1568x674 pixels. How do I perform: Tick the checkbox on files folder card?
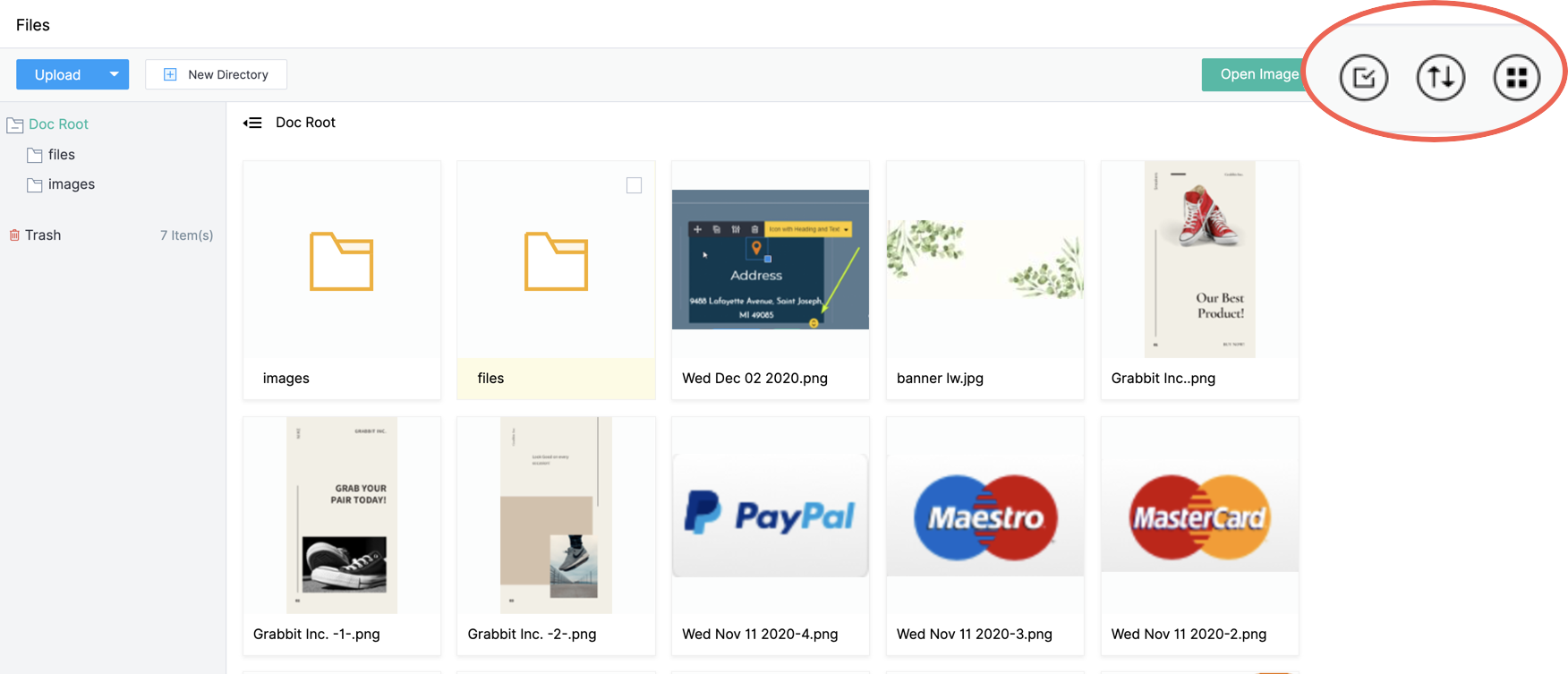tap(634, 185)
